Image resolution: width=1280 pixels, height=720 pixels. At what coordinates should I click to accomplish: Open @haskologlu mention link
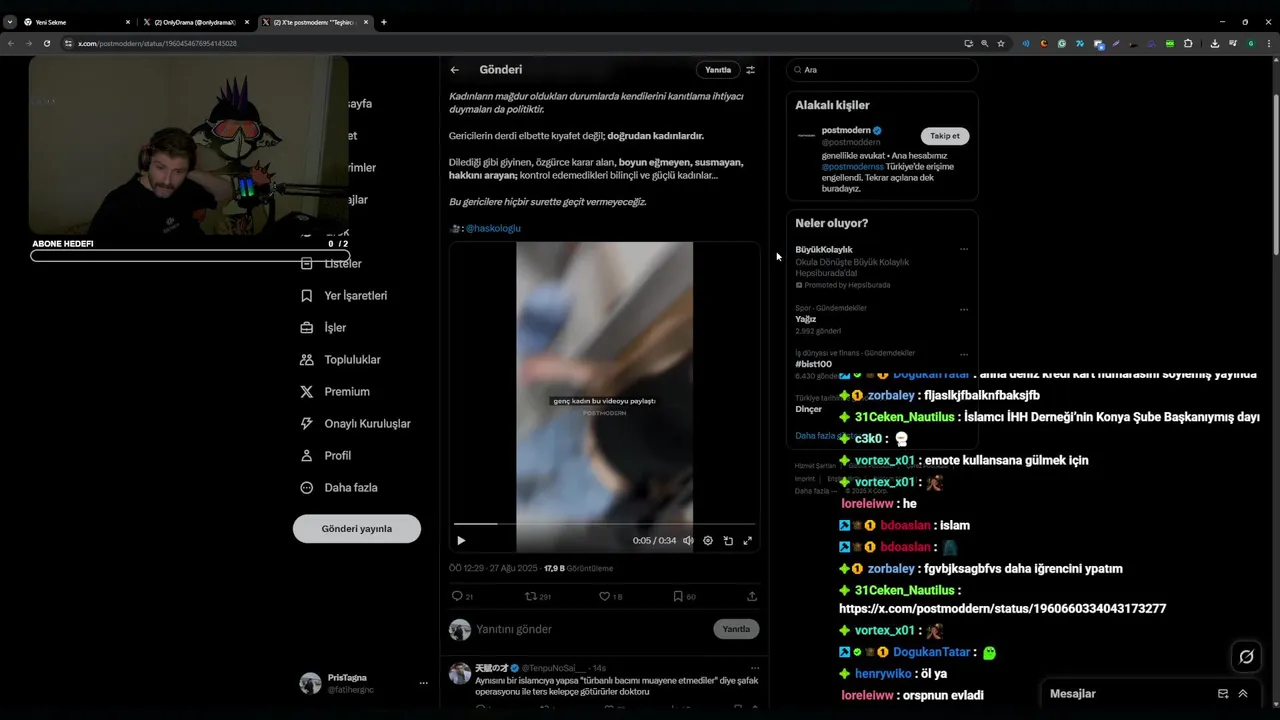493,228
